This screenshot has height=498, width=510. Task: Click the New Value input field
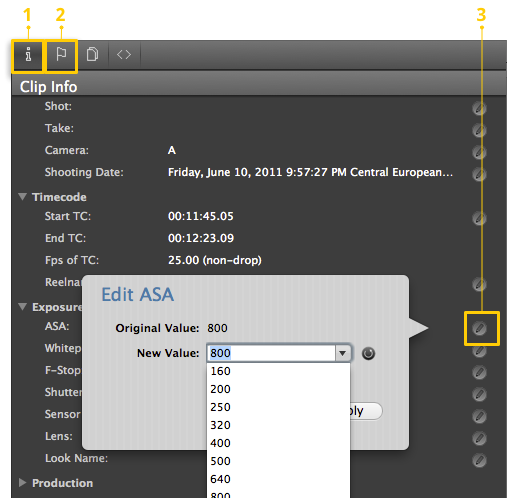[x=271, y=353]
